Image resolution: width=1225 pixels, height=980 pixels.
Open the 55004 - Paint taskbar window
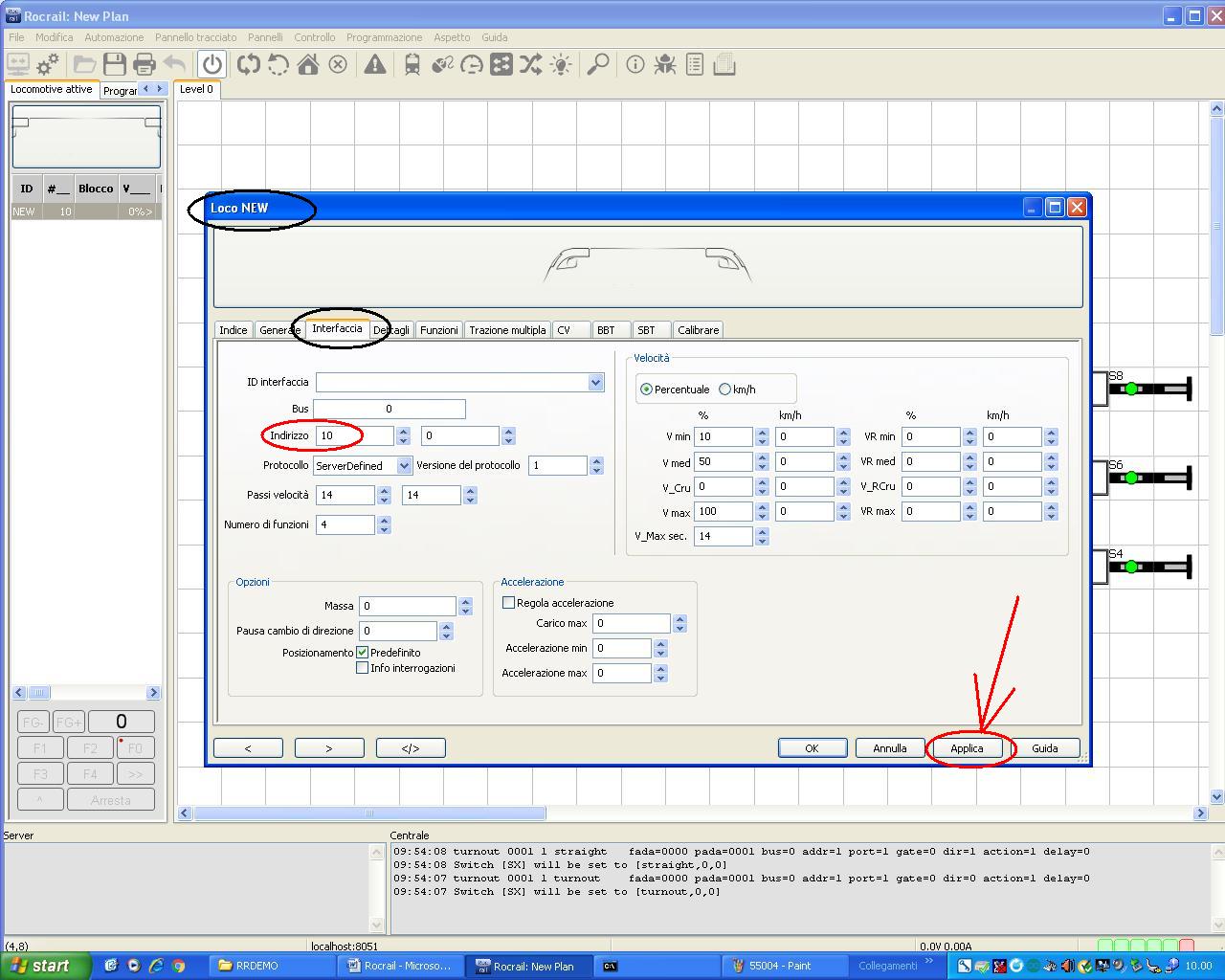(x=785, y=966)
